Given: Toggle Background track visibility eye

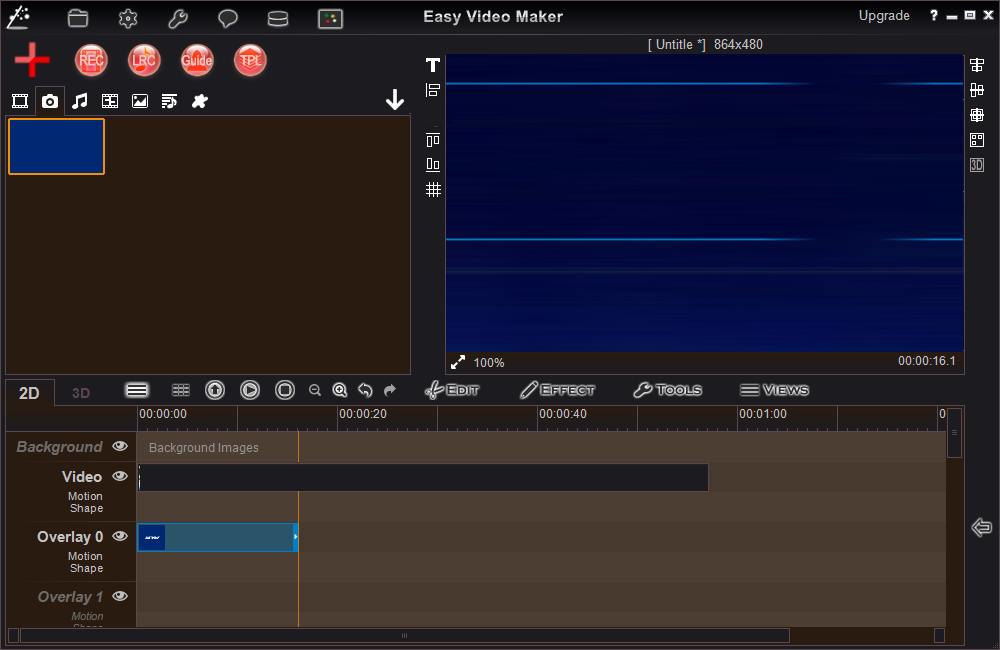Looking at the screenshot, I should point(120,446).
